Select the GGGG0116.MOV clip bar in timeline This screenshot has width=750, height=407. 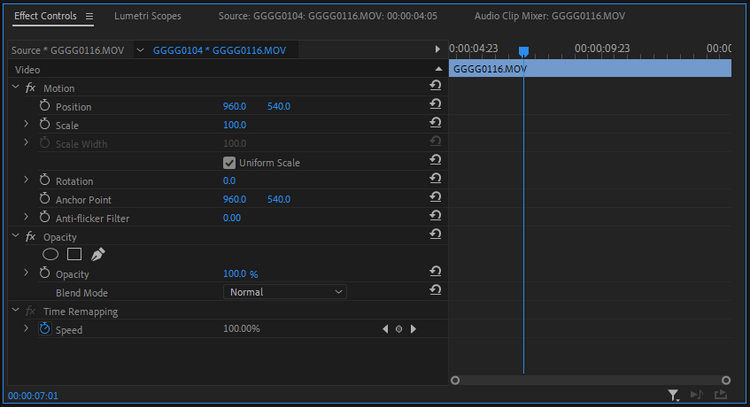tap(590, 69)
